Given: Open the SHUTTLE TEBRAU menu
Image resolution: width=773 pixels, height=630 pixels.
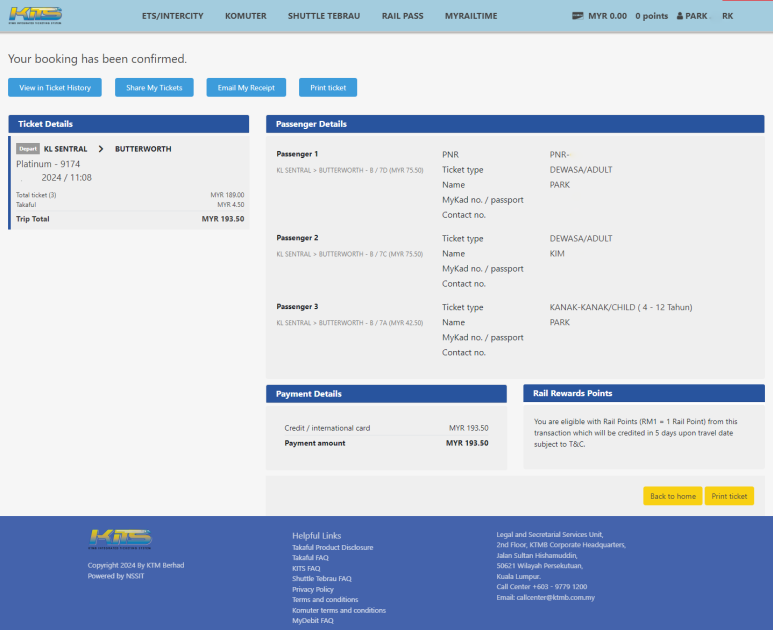Looking at the screenshot, I should [x=324, y=16].
